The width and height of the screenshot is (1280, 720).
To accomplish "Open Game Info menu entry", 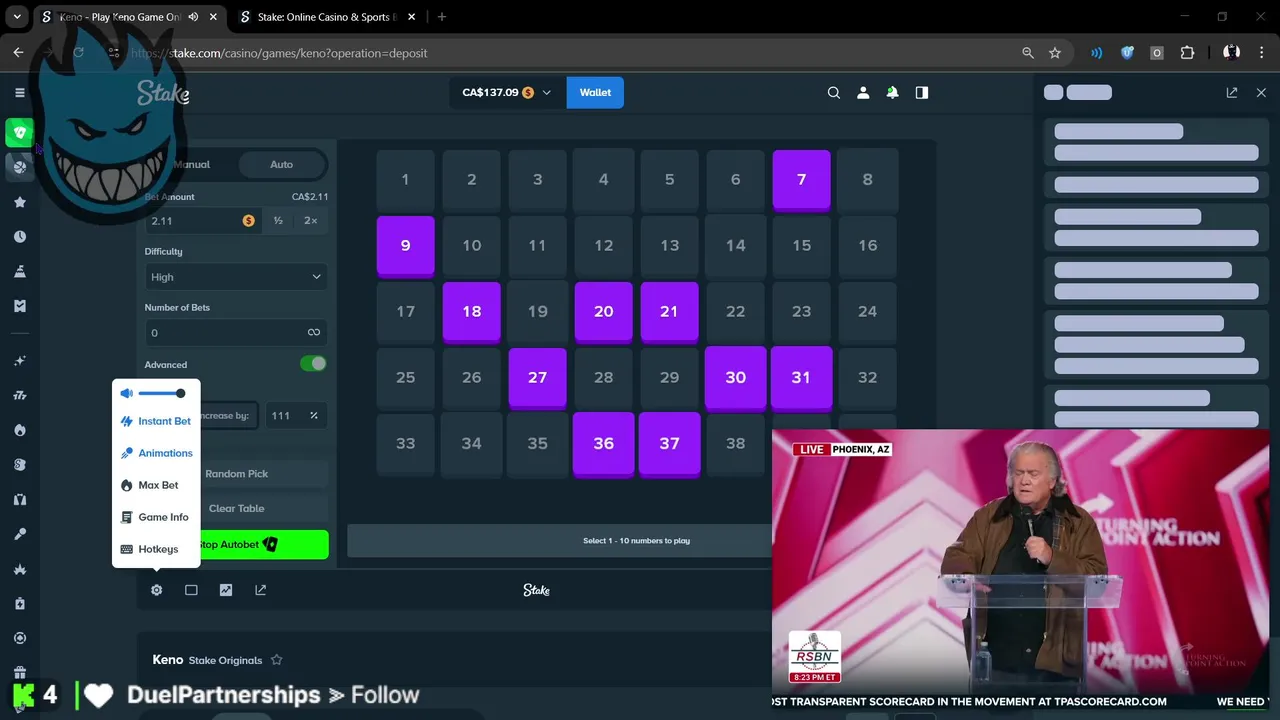I will (156, 517).
